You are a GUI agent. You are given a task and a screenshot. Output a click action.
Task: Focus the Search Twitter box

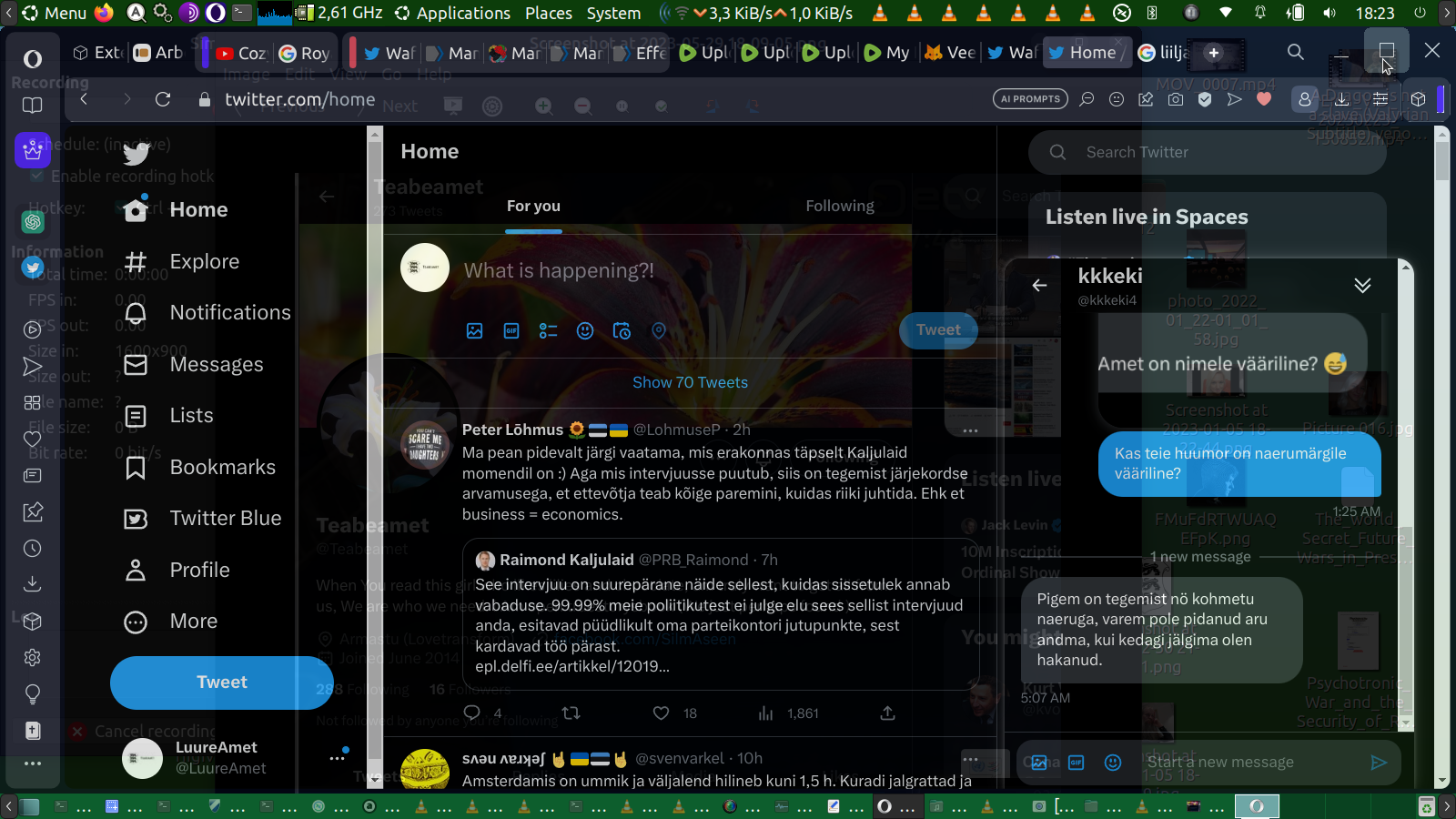1208,152
